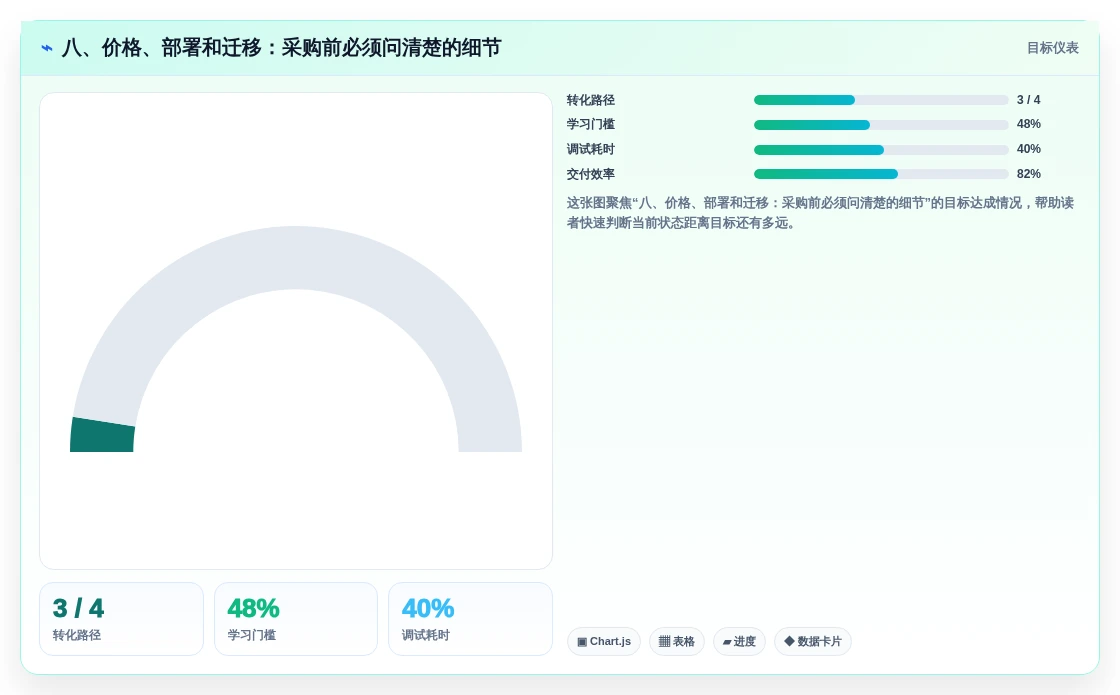Click the gray unfilled gauge arc

click(296, 258)
